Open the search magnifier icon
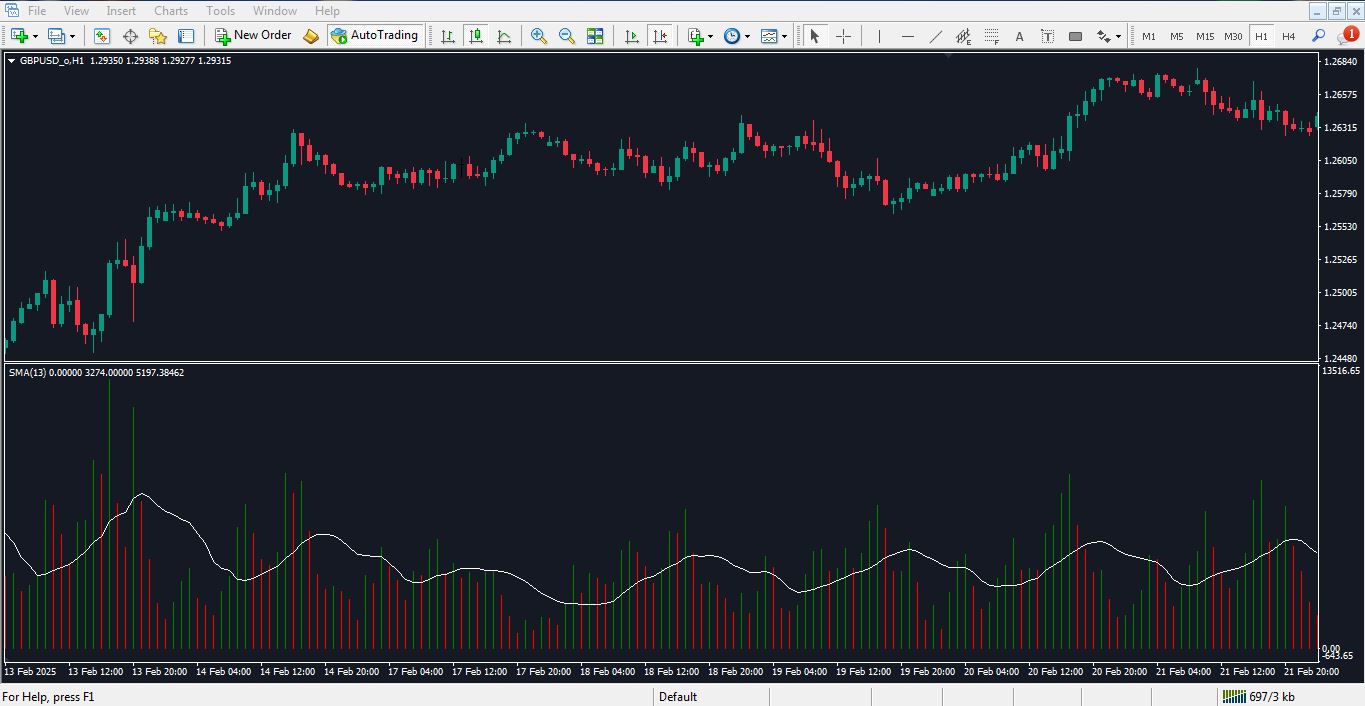This screenshot has width=1365, height=706. coord(1318,36)
